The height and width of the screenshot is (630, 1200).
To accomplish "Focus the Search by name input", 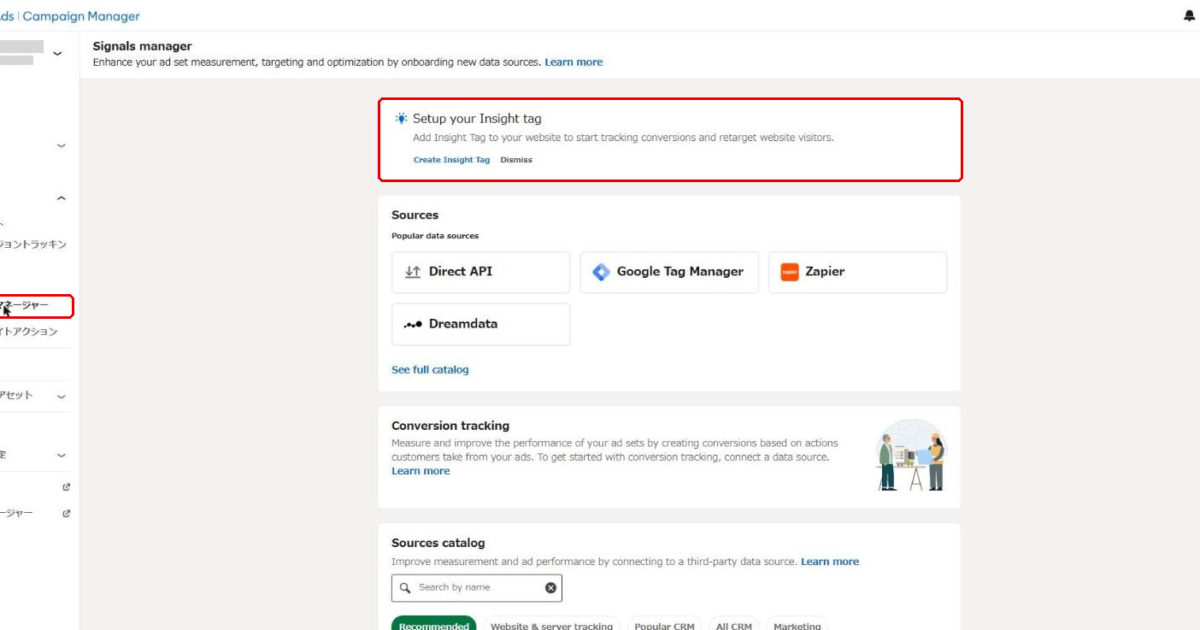I will [x=476, y=588].
